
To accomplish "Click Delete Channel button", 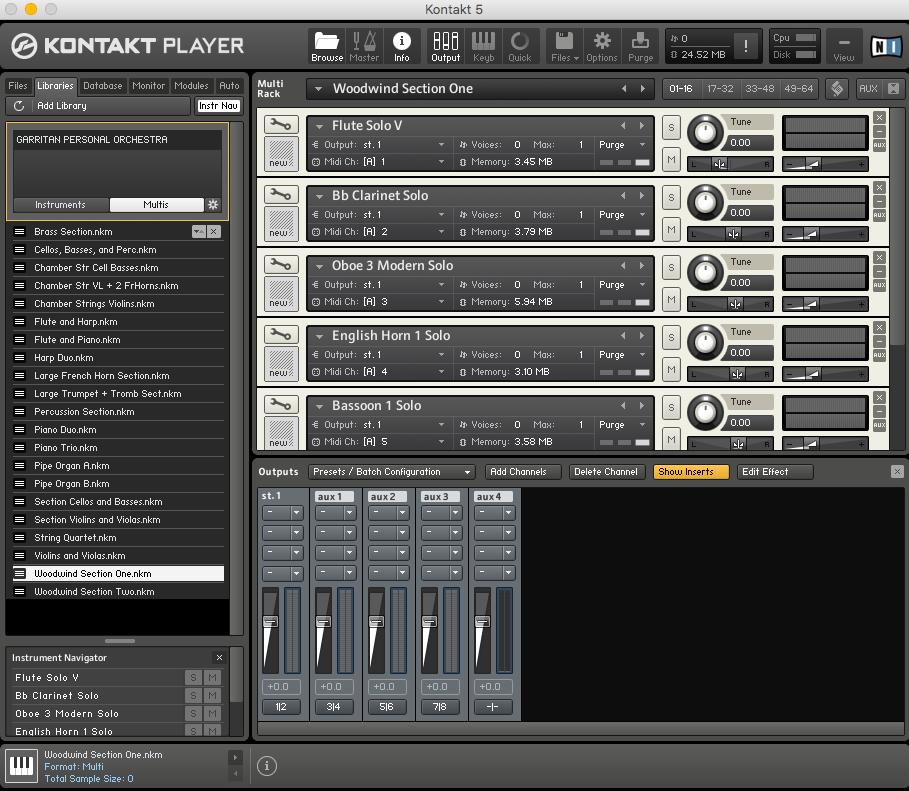I will click(x=606, y=472).
